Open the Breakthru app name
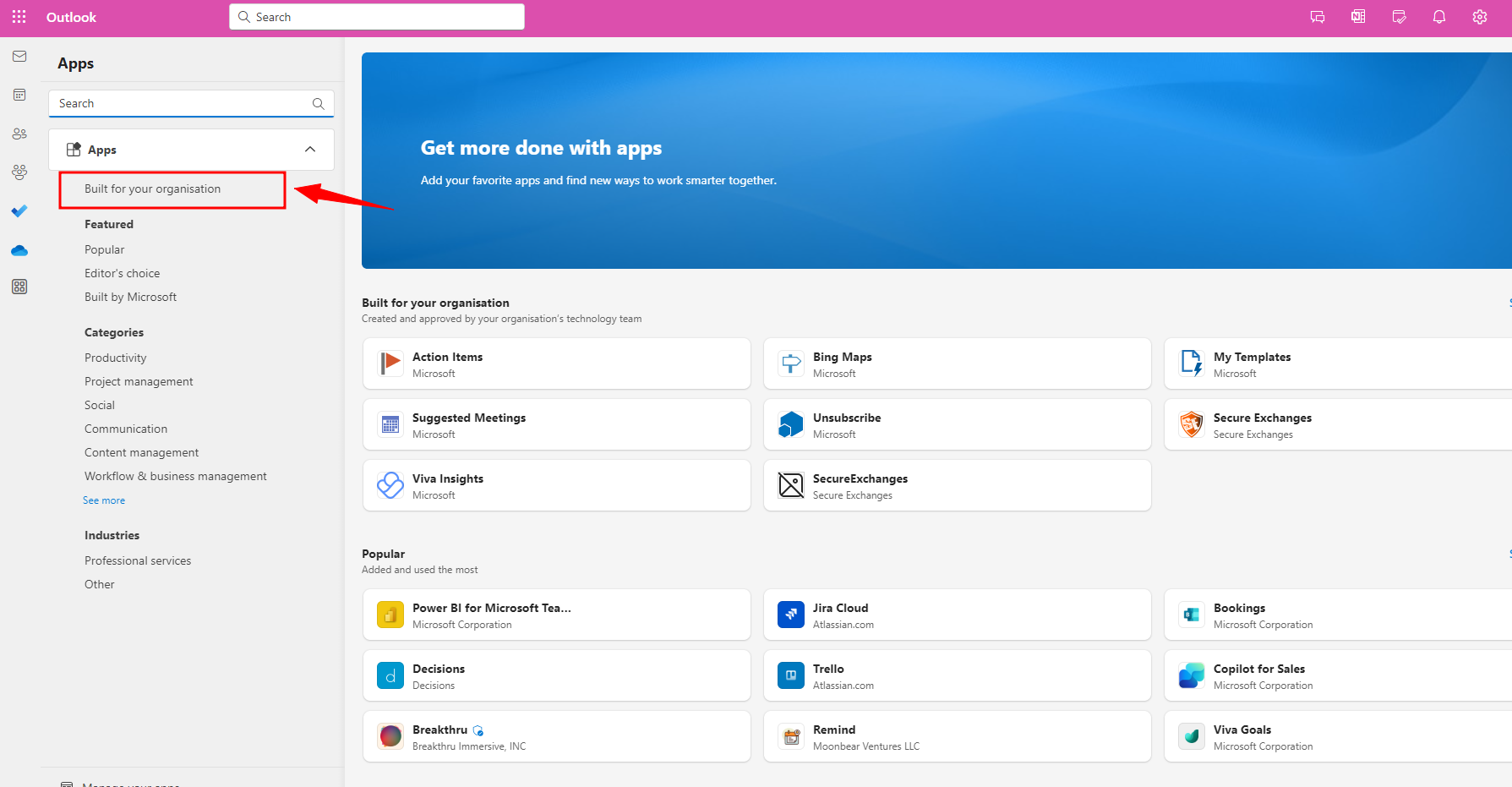The image size is (1512, 787). pyautogui.click(x=439, y=730)
